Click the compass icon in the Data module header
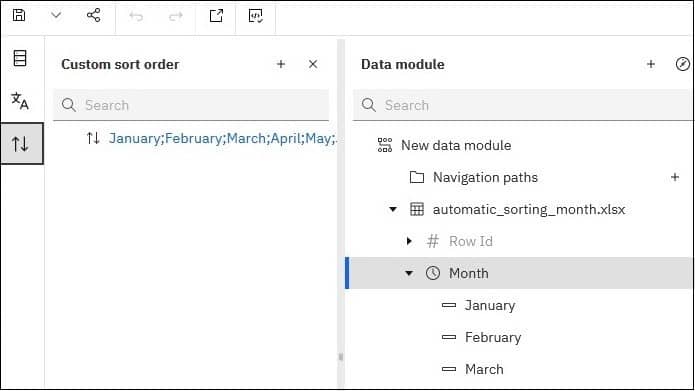Viewport: 695px width, 391px height. tap(683, 64)
